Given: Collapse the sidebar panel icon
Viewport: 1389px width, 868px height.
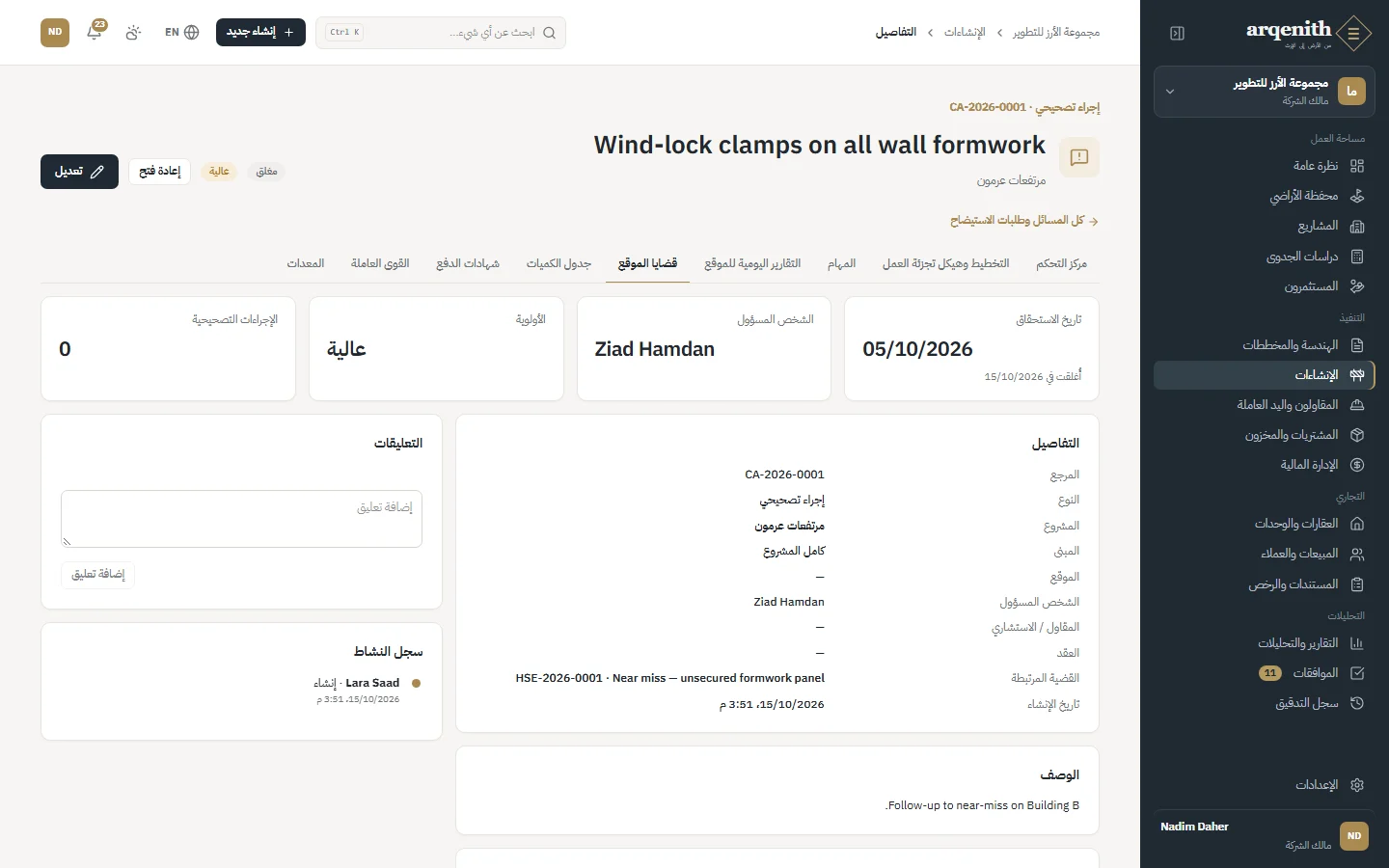Looking at the screenshot, I should pos(1177,33).
